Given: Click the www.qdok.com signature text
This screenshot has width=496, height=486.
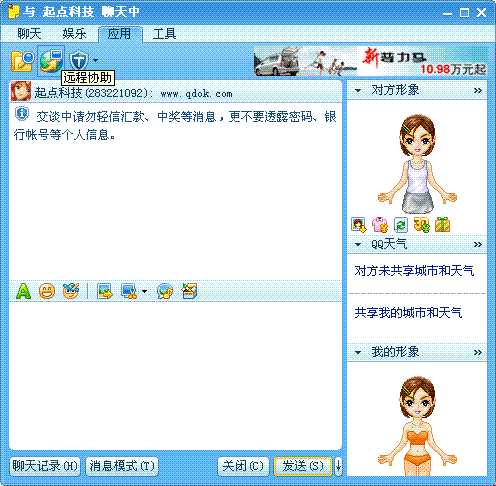Looking at the screenshot, I should (x=197, y=94).
